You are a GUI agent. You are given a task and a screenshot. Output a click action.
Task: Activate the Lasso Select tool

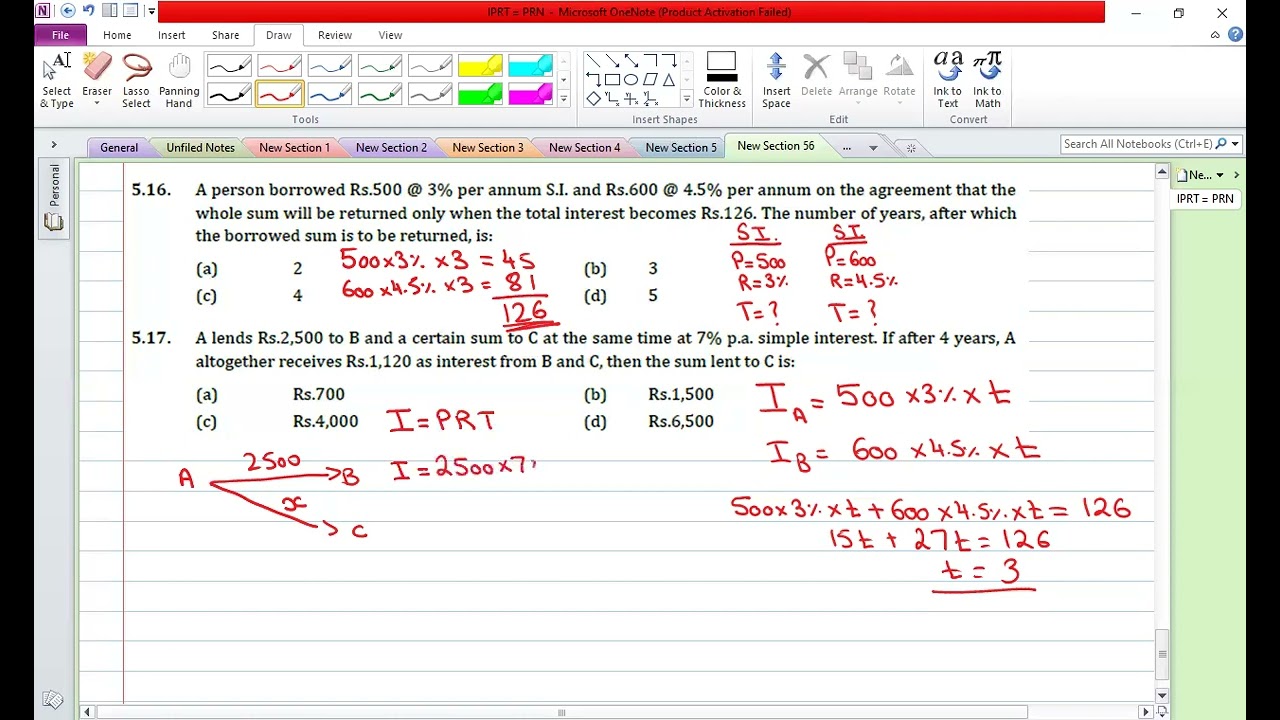[136, 80]
